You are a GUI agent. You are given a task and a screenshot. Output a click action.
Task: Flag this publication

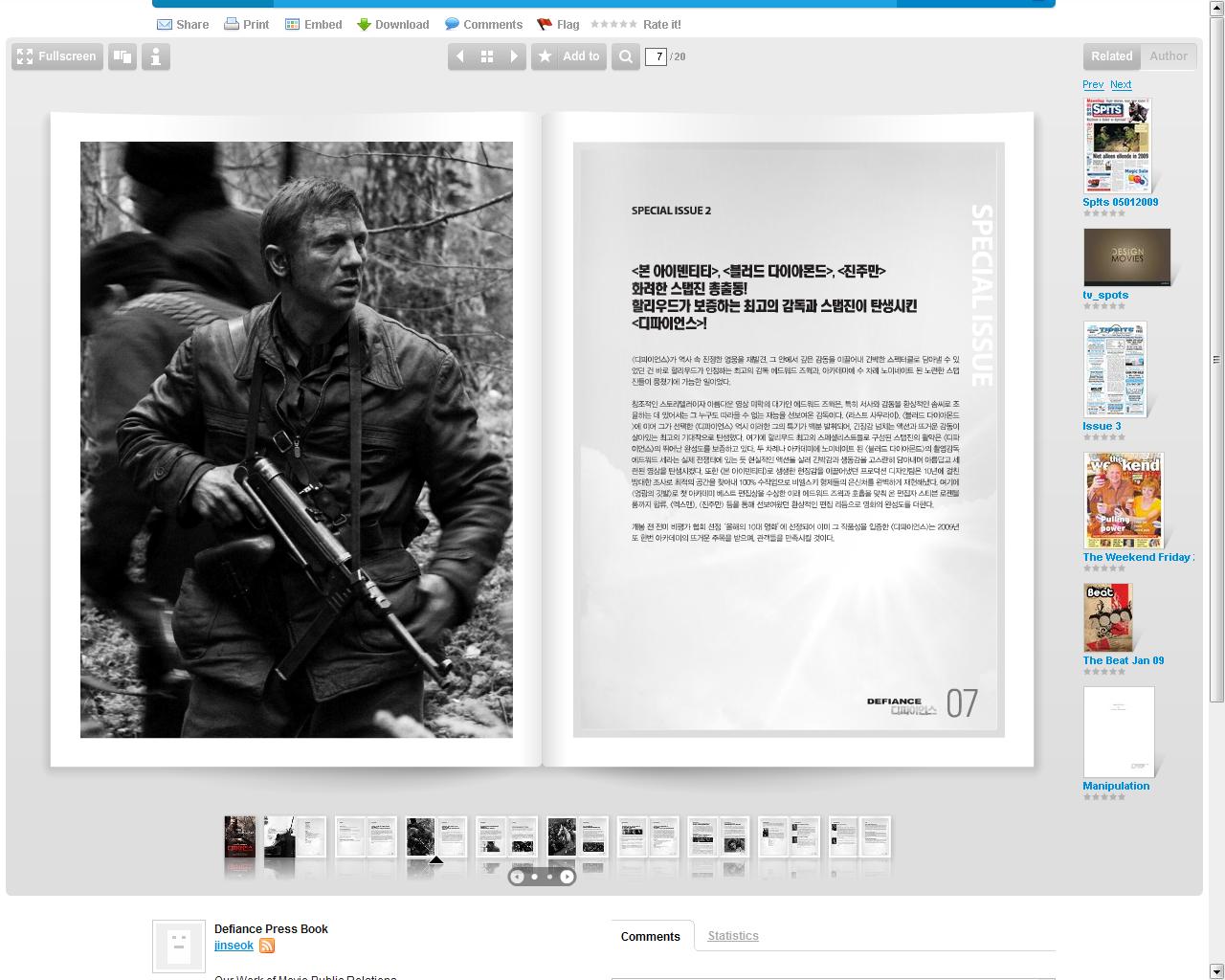558,25
